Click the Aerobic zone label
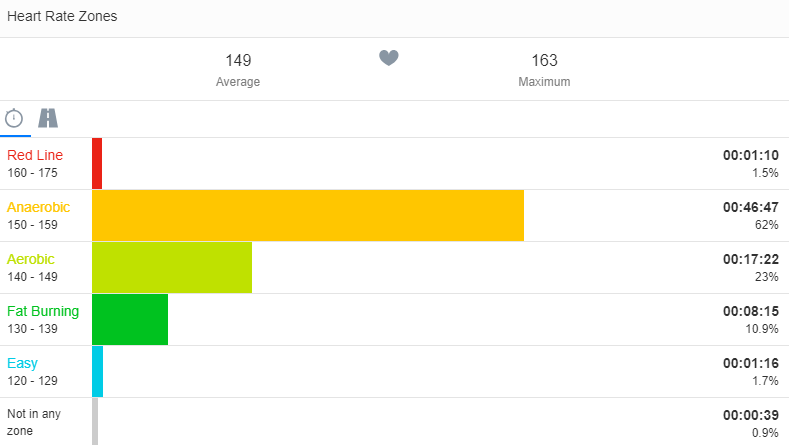 coord(31,259)
